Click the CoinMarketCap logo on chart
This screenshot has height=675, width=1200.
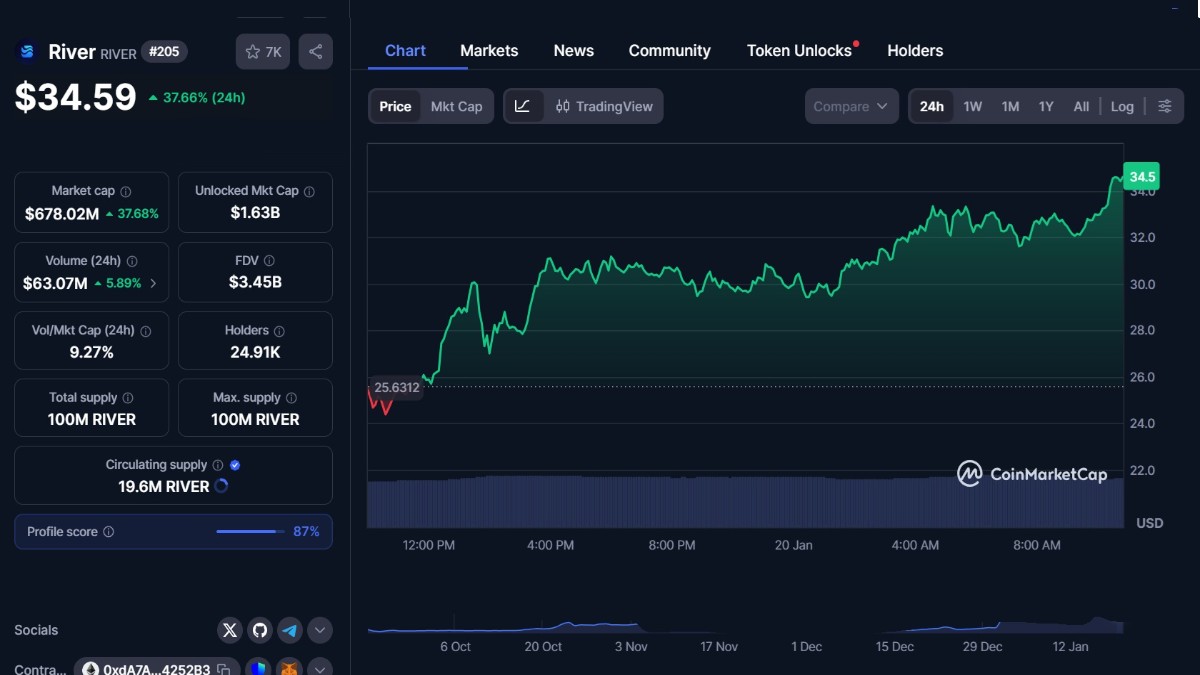pyautogui.click(x=1032, y=474)
